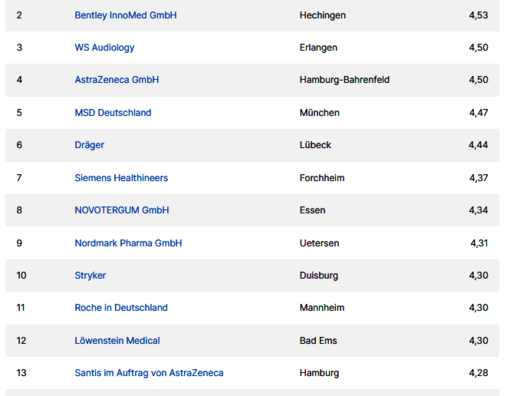Select rank number 10 in the table

click(x=21, y=275)
